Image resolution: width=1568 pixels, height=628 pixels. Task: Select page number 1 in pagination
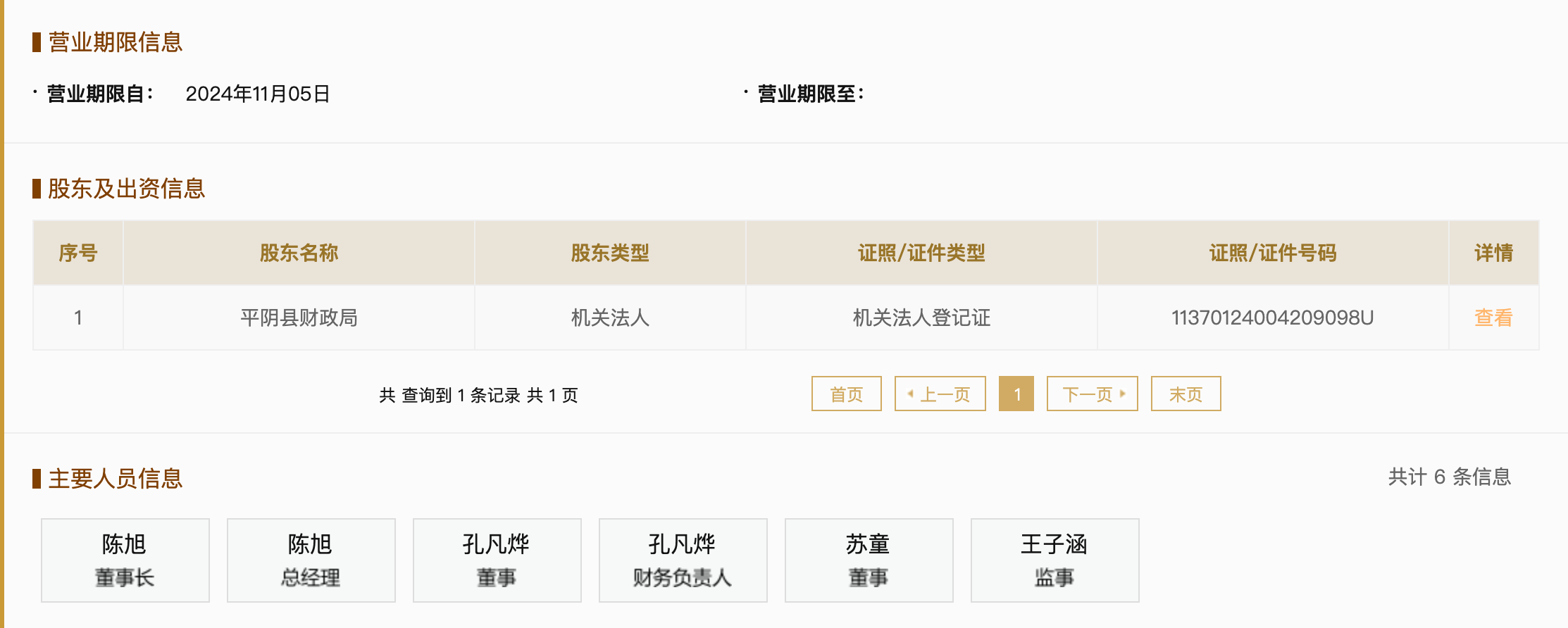coord(1016,394)
